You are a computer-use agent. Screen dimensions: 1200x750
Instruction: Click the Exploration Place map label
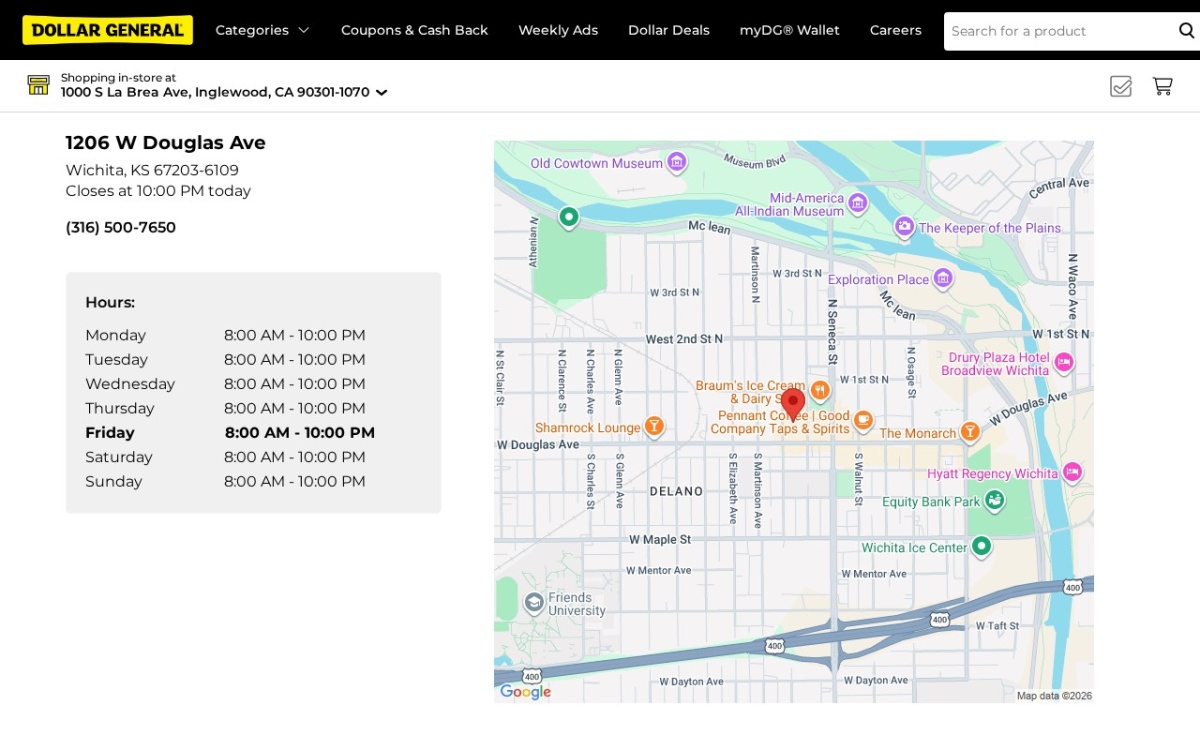(x=878, y=279)
